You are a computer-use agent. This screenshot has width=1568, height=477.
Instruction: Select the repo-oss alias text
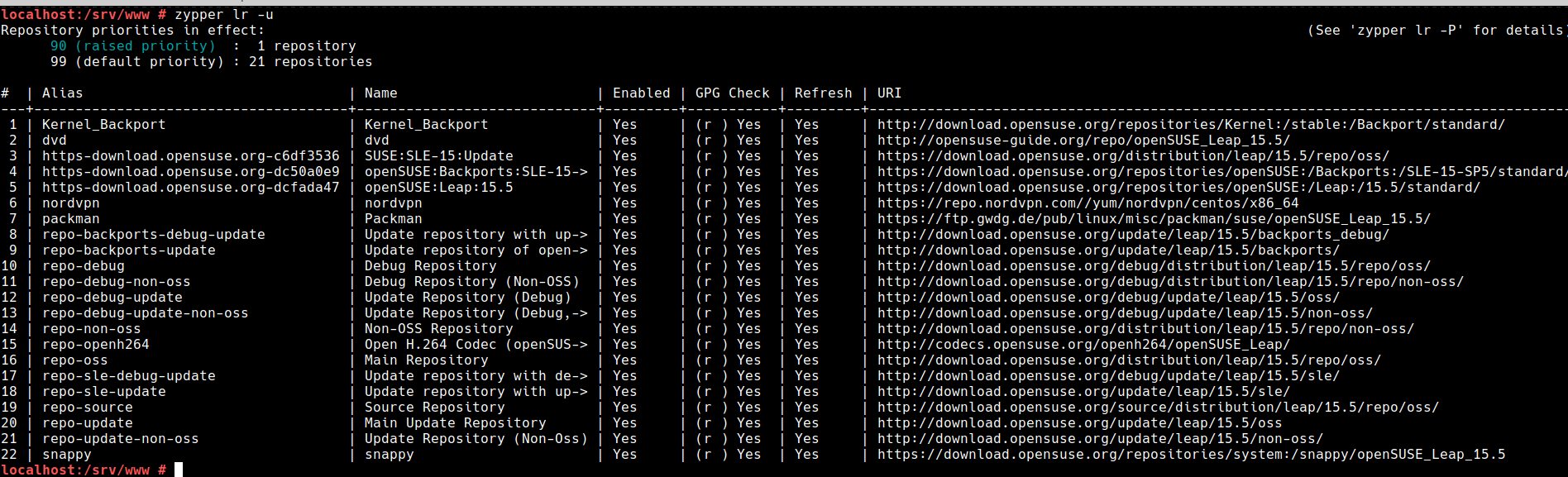coord(75,360)
